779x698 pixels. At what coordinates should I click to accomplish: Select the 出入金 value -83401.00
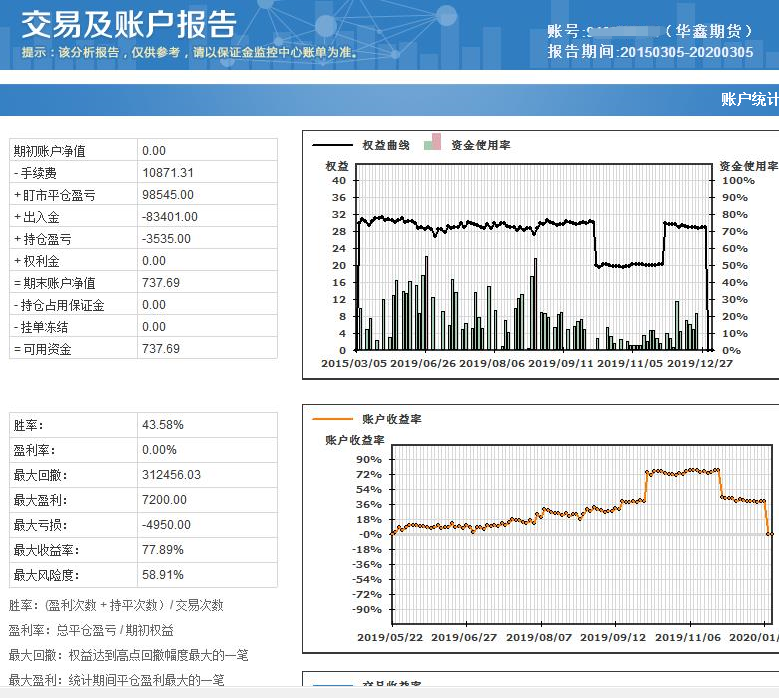click(169, 217)
